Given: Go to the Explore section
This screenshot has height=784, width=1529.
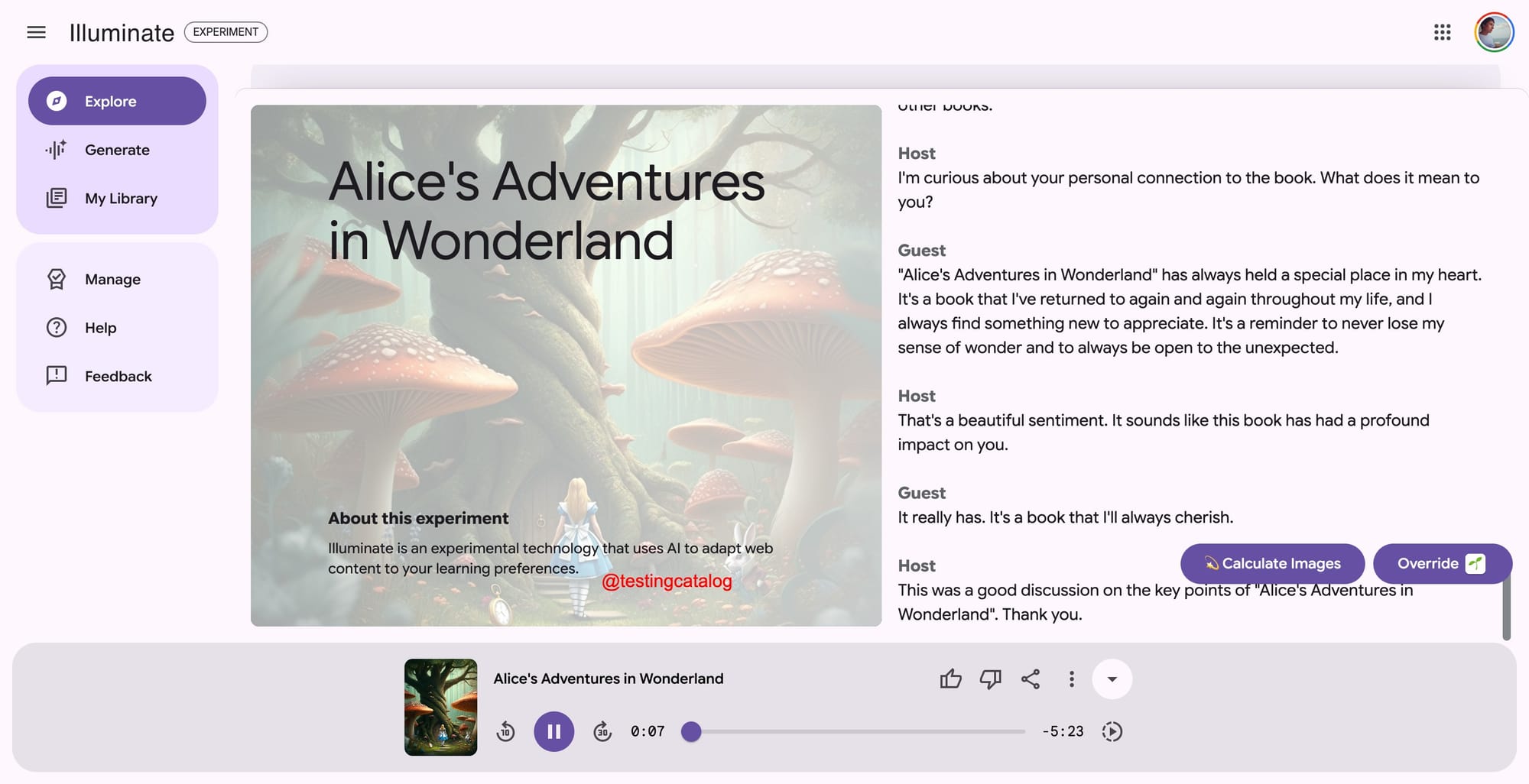Looking at the screenshot, I should tap(117, 101).
